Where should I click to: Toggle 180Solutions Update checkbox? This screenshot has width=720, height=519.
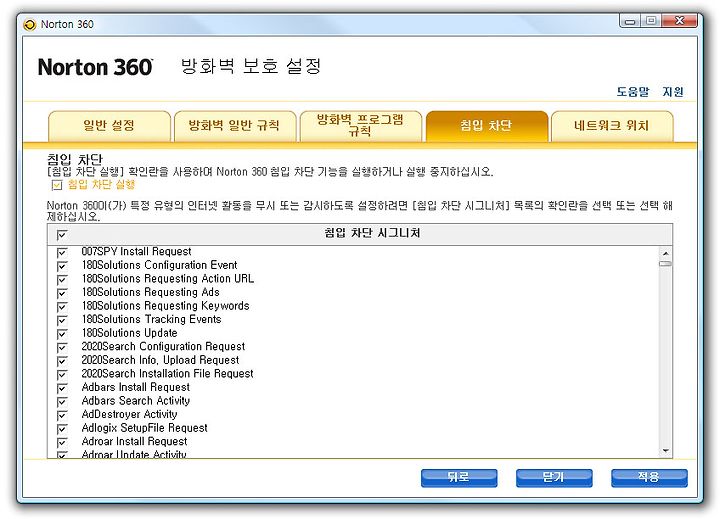[62, 334]
